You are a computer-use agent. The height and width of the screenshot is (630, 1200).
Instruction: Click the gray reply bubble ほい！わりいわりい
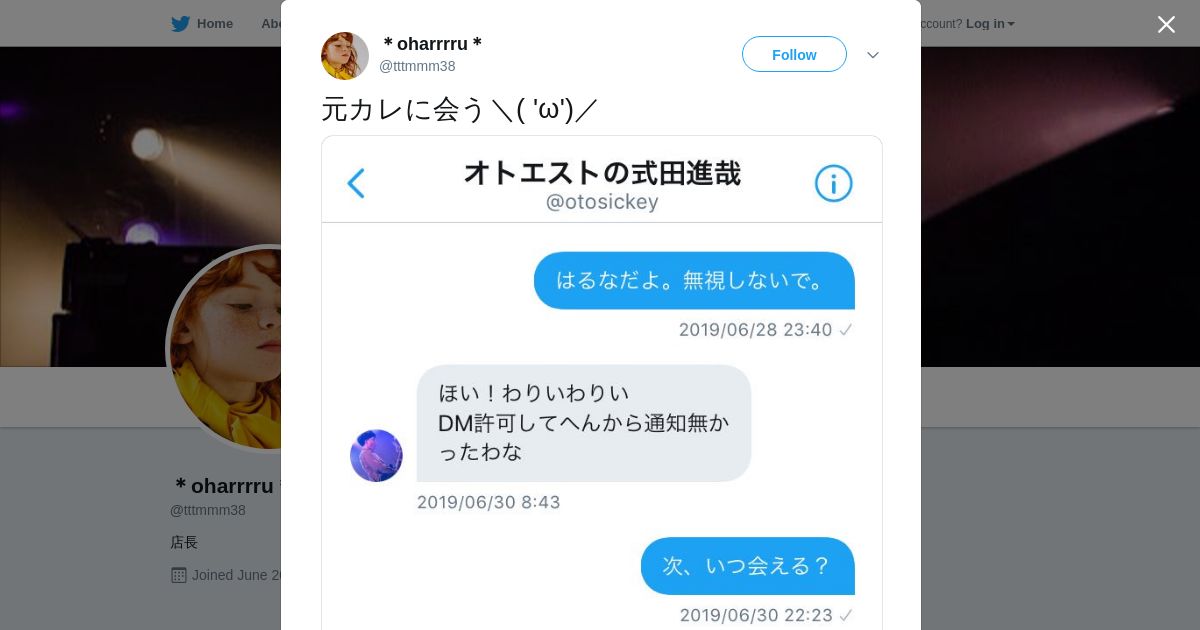pos(584,423)
